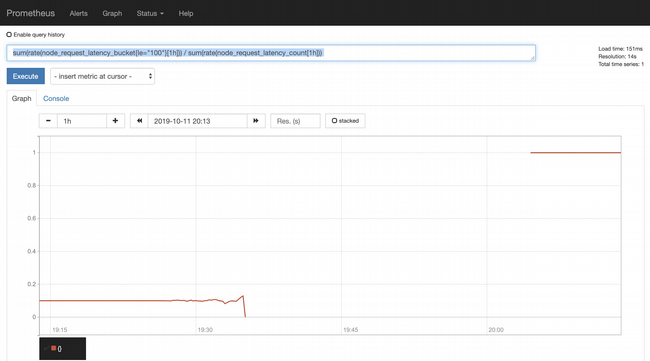Click the 19:15 x-axis label
The width and height of the screenshot is (650, 361).
pyautogui.click(x=60, y=330)
